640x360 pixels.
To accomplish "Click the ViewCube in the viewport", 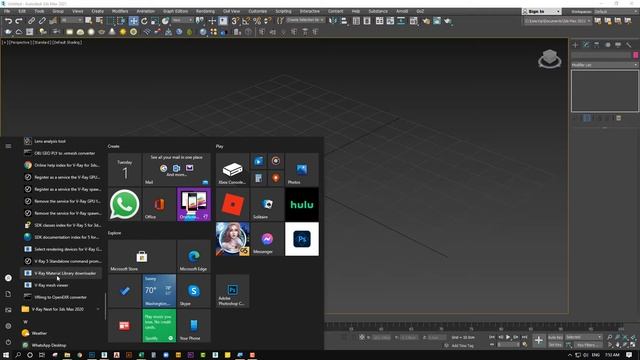I will 549,59.
